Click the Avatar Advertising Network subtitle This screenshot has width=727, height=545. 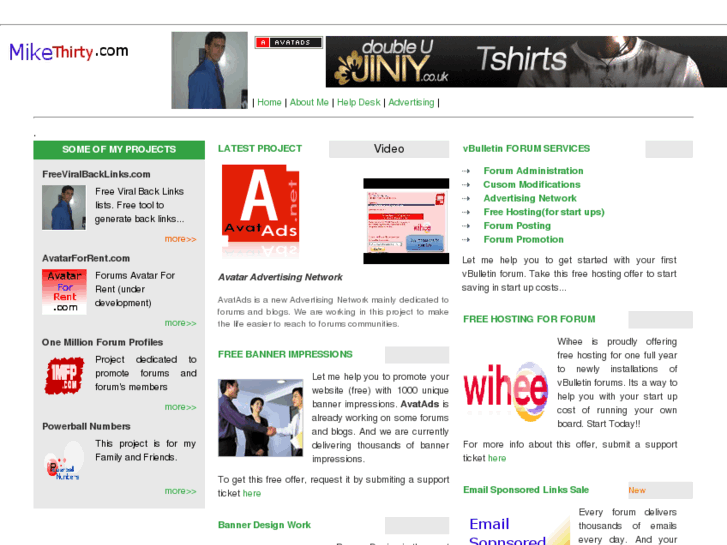(x=280, y=277)
